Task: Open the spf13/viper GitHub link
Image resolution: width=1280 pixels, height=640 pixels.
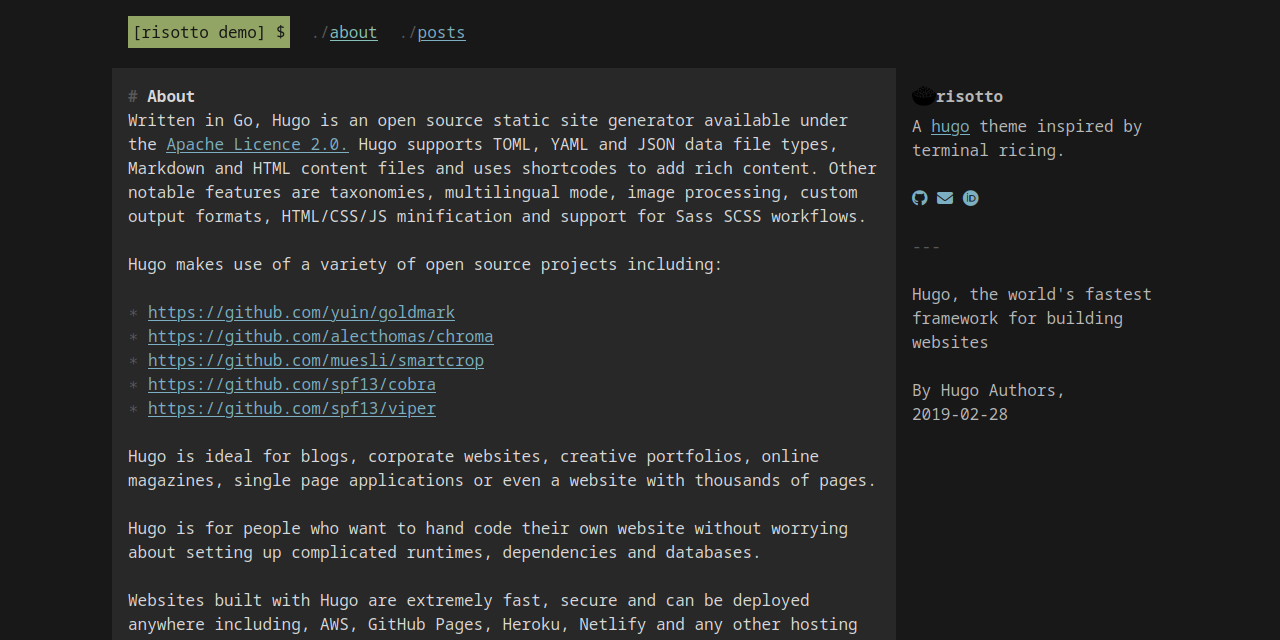Action: click(291, 408)
